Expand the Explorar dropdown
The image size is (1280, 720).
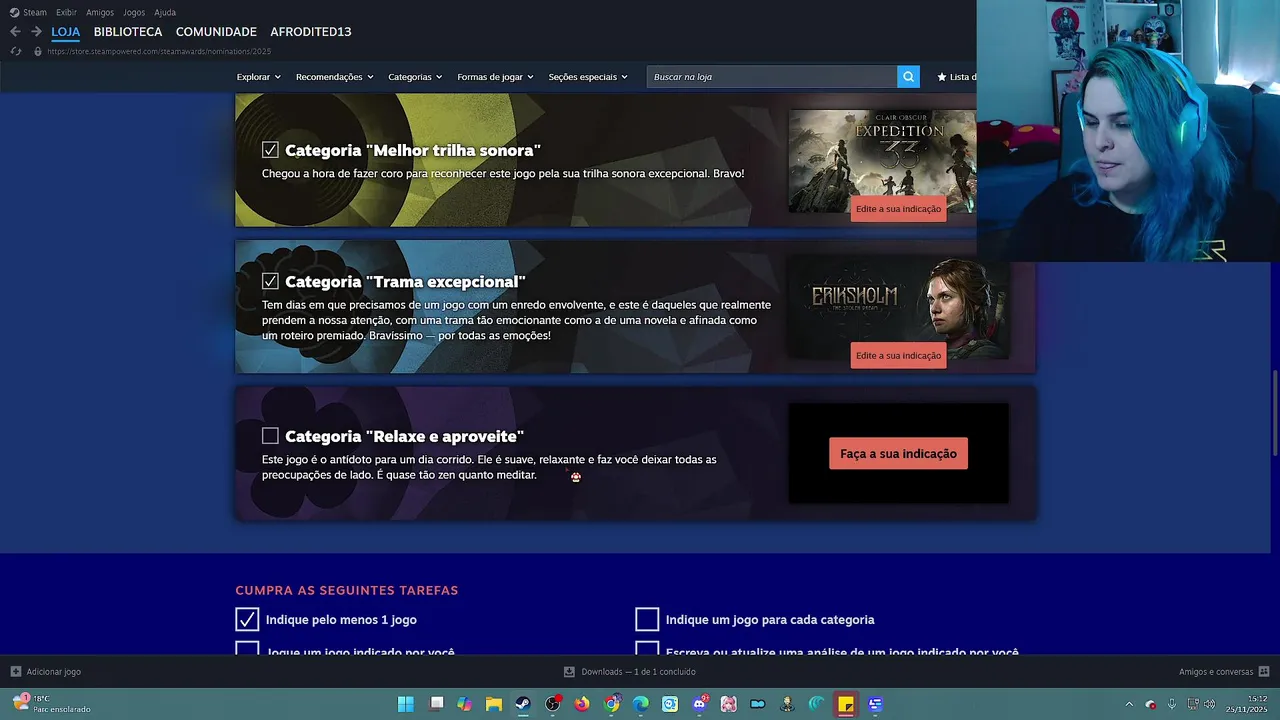coord(259,77)
